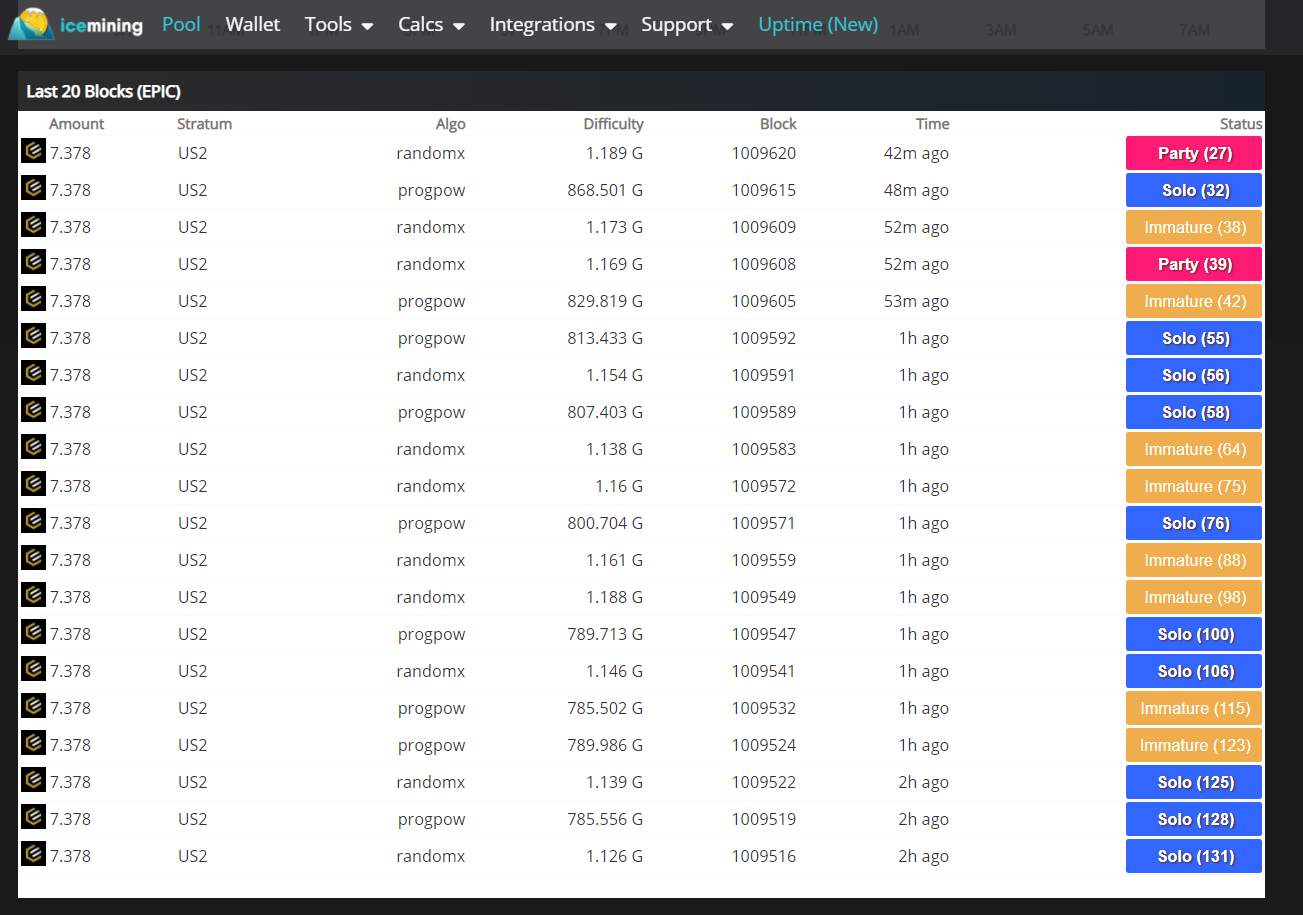Expand the Support dropdown
1303x915 pixels.
coord(687,24)
